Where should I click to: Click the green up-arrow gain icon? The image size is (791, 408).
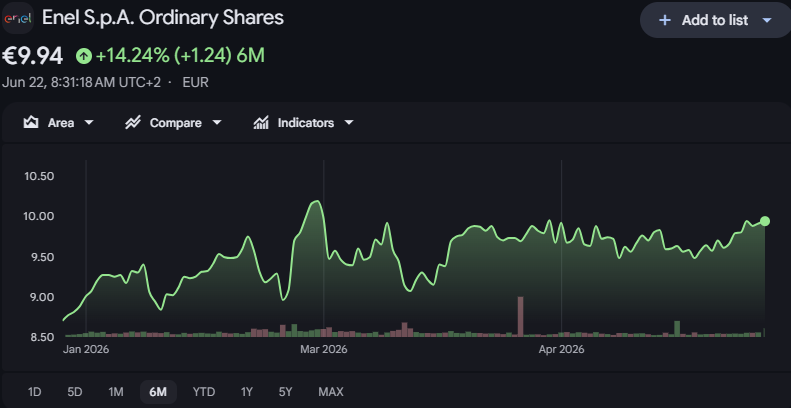coord(84,55)
